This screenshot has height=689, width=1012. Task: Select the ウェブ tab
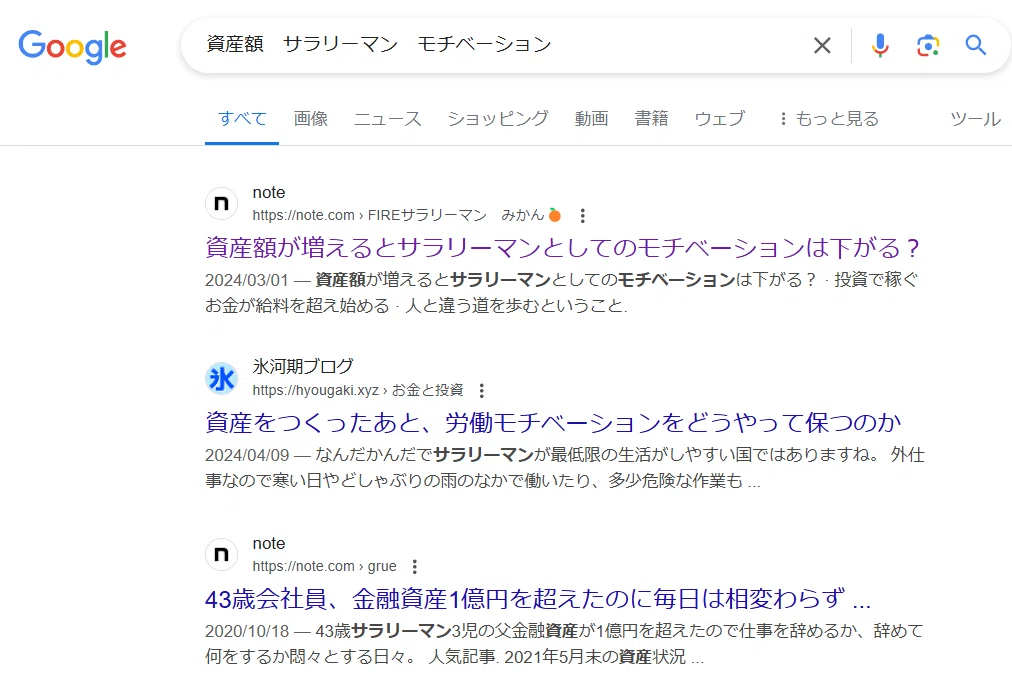(x=720, y=119)
